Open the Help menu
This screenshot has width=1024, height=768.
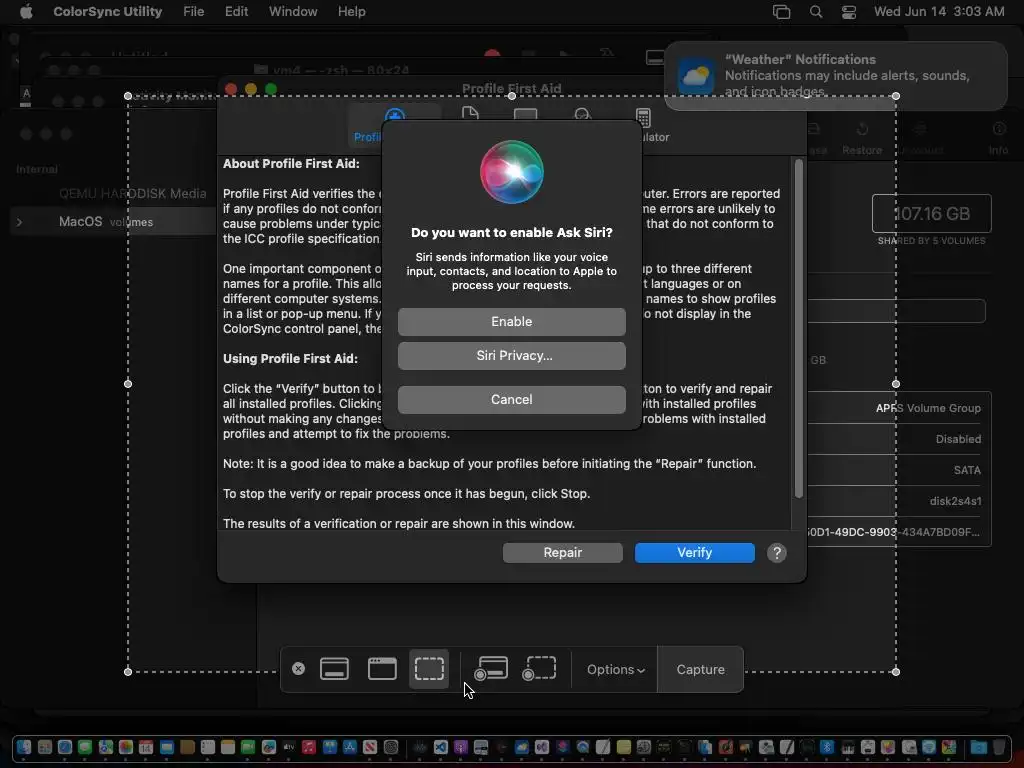coord(351,11)
